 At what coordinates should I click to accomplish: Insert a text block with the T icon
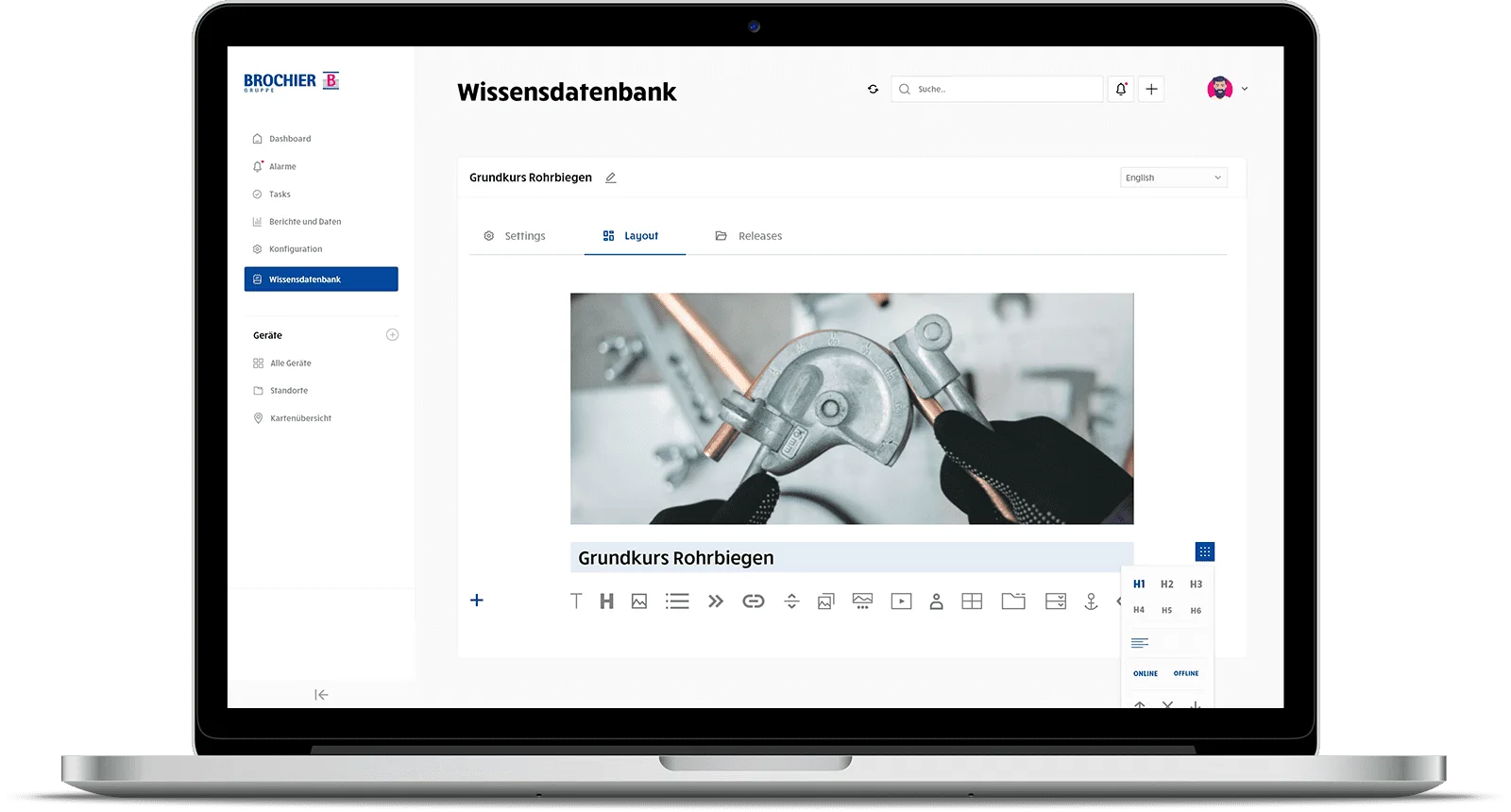tap(576, 601)
